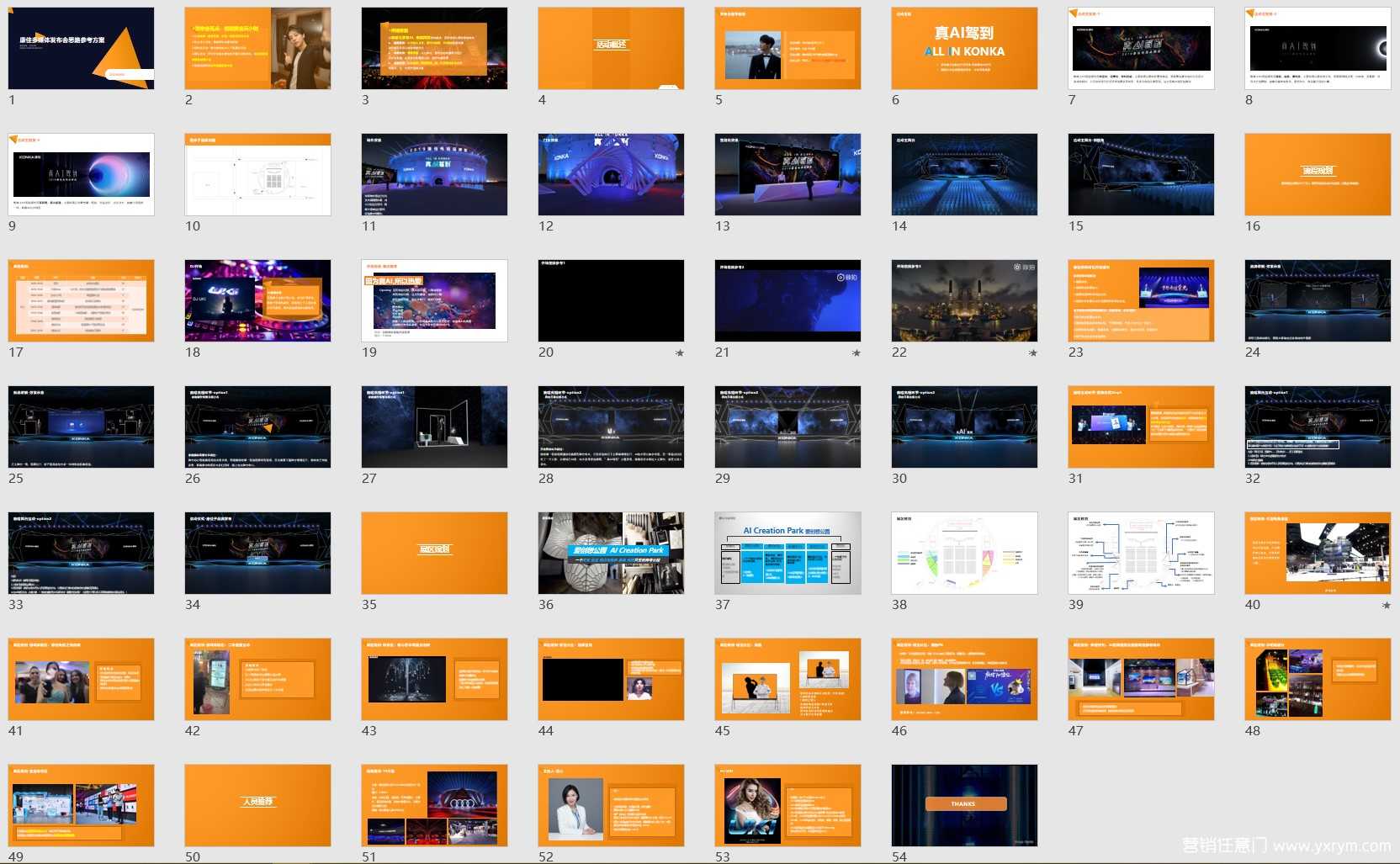Select slide 4 orange section thumbnail
The image size is (1400, 864).
611,48
